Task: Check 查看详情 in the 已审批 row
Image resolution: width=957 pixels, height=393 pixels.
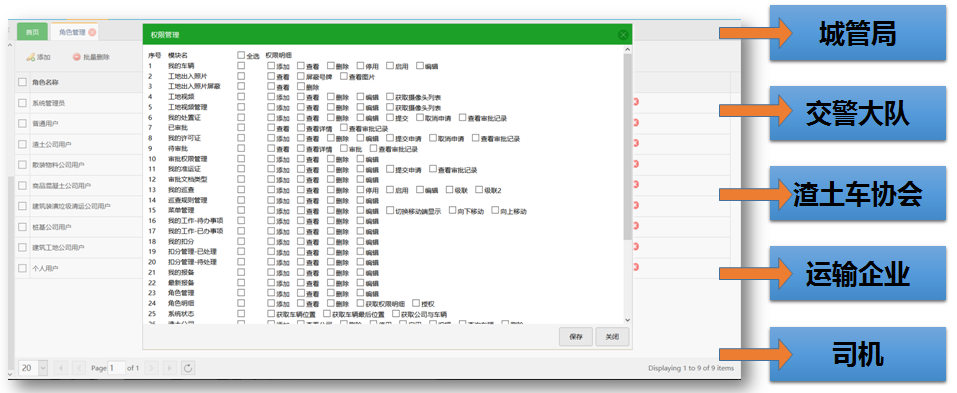Action: (x=301, y=128)
